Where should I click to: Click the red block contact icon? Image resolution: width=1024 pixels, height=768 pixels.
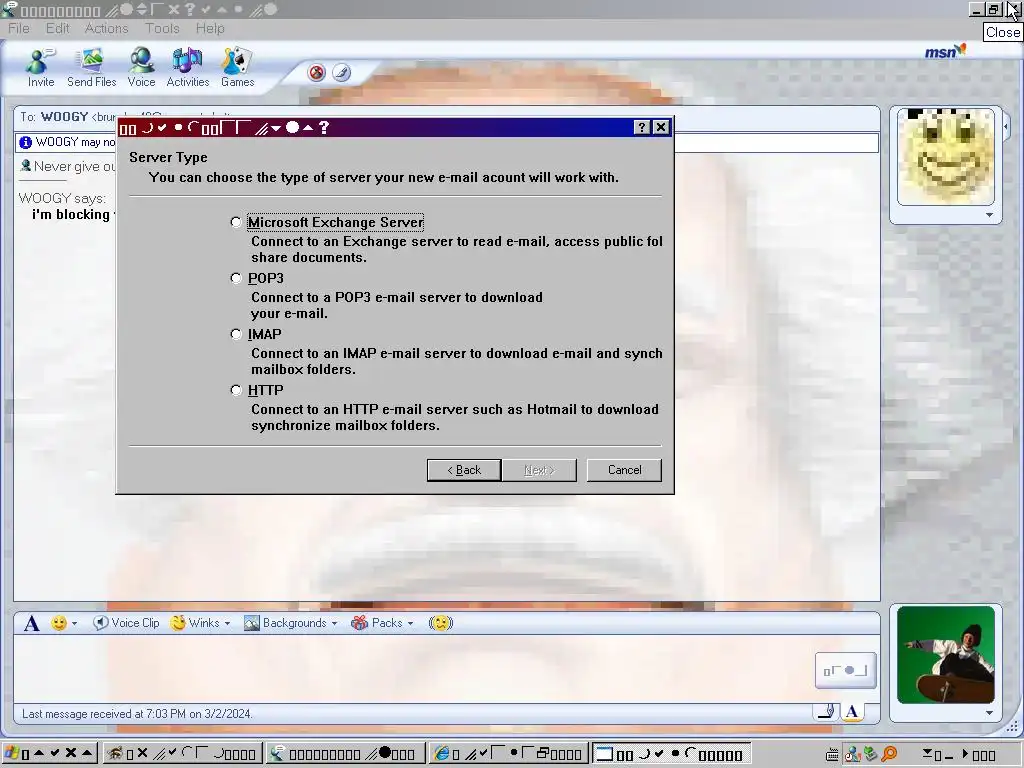click(x=317, y=72)
